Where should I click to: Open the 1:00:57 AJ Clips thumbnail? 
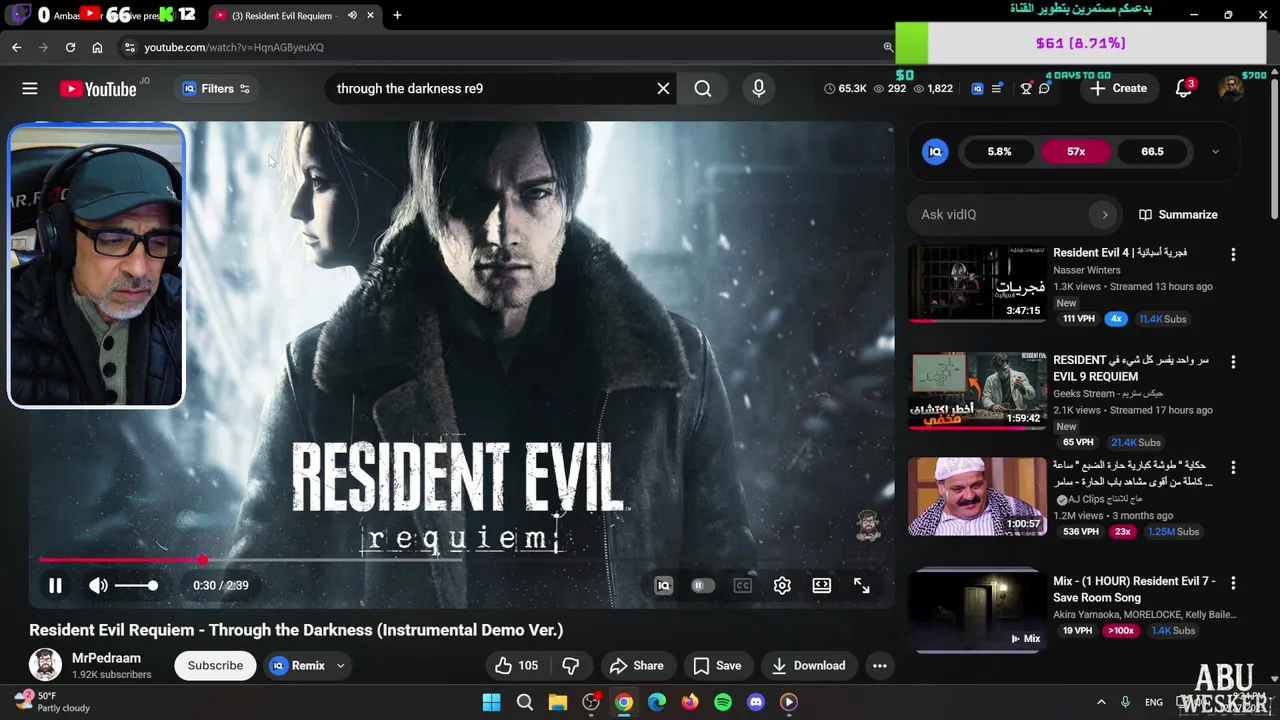[977, 497]
